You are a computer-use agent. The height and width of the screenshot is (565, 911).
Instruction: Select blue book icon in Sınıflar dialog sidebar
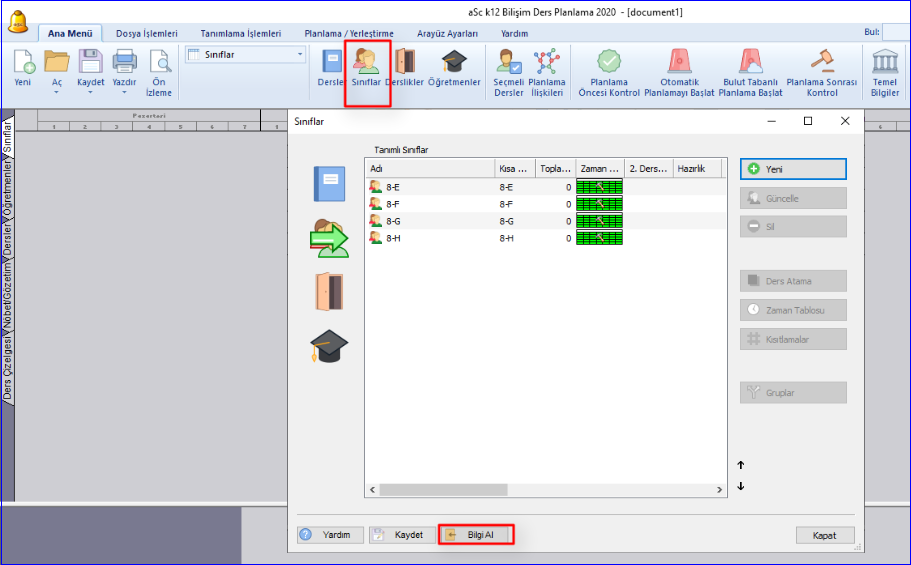click(x=329, y=184)
